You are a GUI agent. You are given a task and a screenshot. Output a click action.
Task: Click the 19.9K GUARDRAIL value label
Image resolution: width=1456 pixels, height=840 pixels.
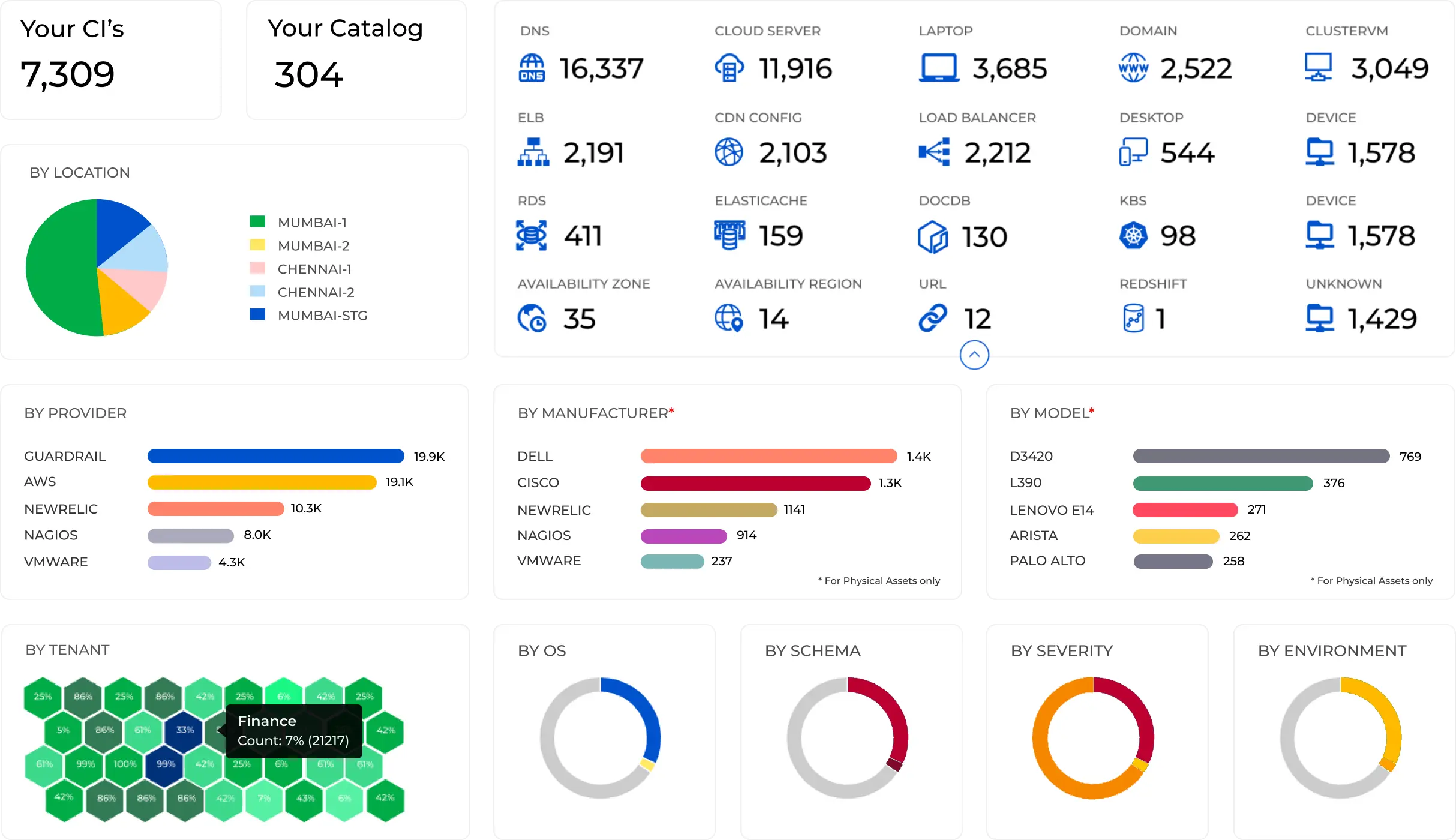tap(429, 457)
